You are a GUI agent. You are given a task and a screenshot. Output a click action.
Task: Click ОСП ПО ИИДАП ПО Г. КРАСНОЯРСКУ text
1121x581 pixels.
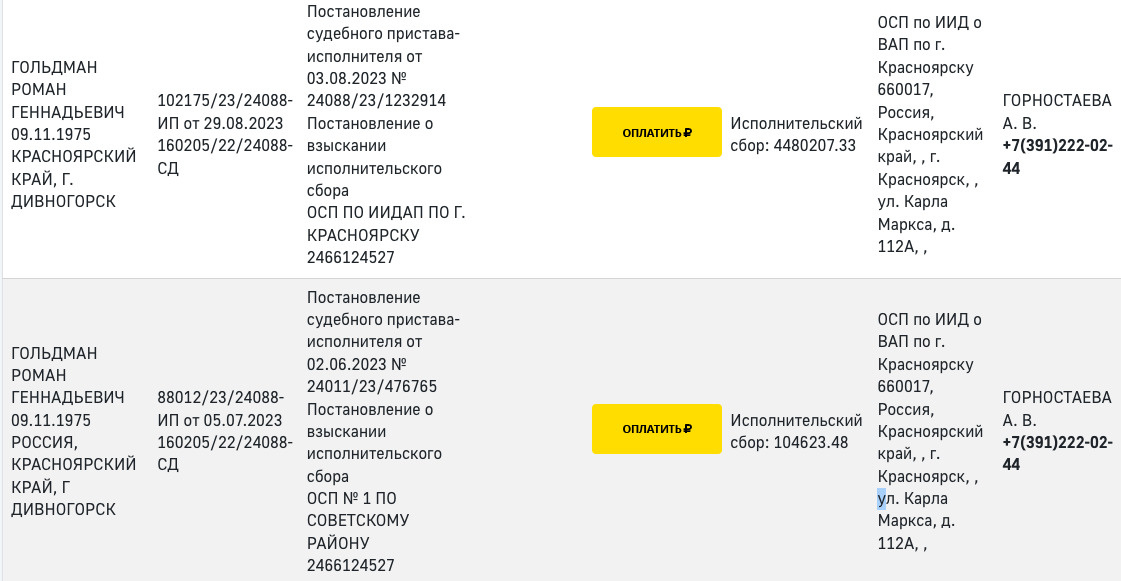tap(386, 224)
